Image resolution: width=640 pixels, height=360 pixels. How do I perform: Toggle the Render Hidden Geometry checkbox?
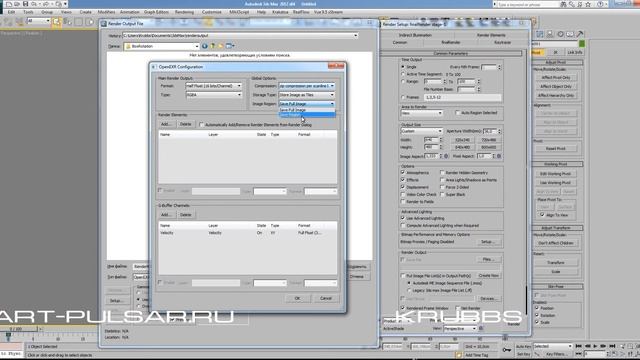tap(442, 173)
